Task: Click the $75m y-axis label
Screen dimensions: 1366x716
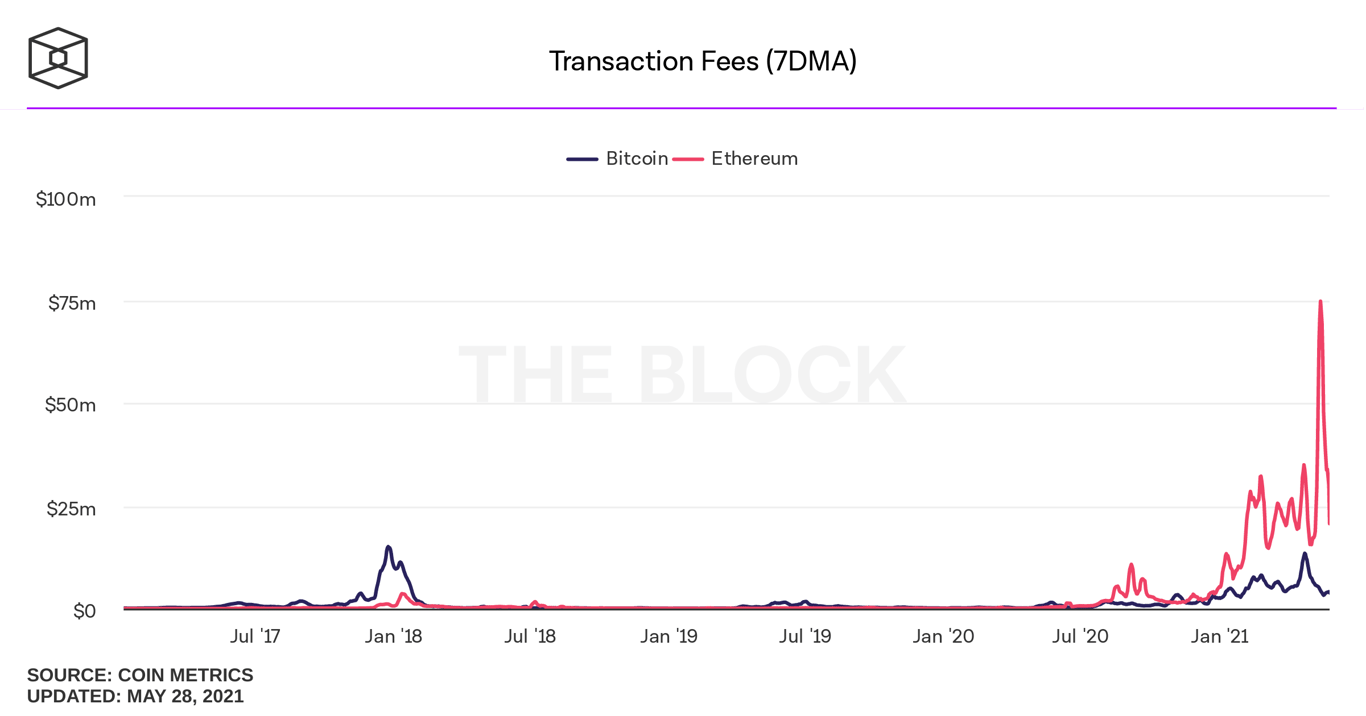Action: click(72, 303)
